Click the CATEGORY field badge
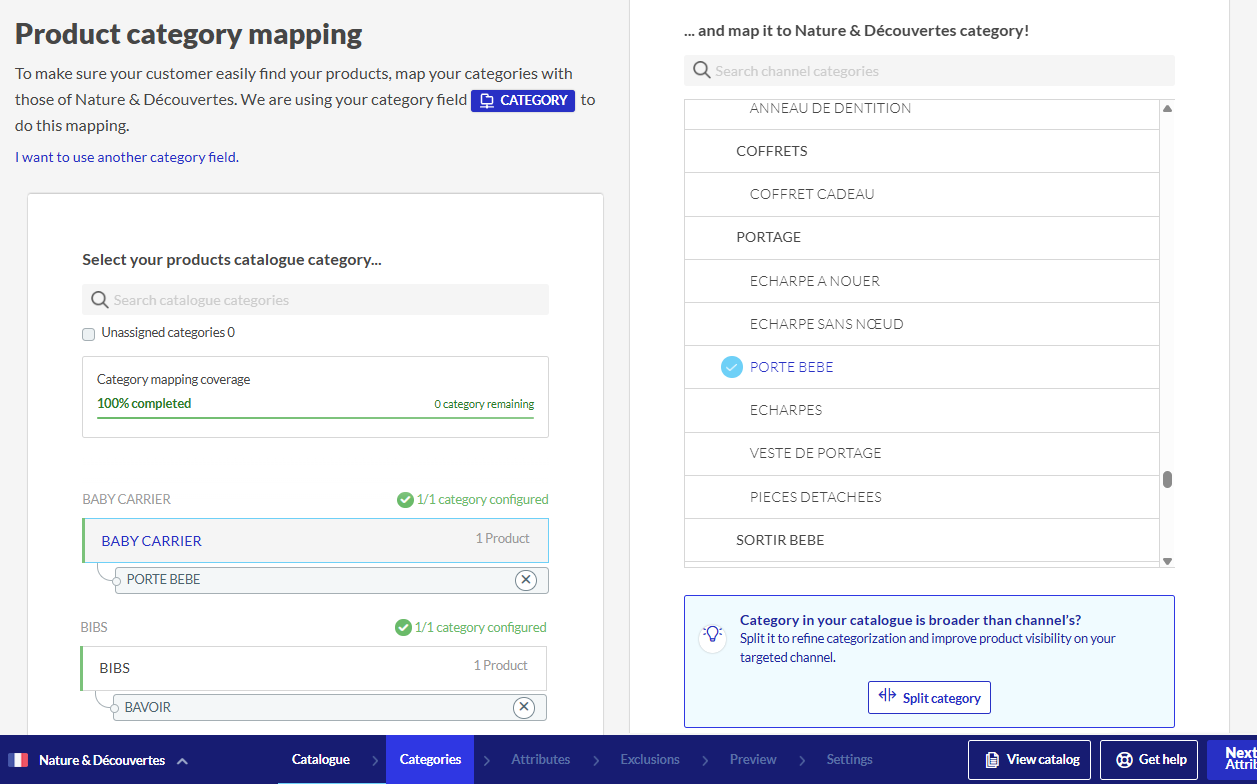Screen dimensions: 1257x784 click(x=523, y=100)
